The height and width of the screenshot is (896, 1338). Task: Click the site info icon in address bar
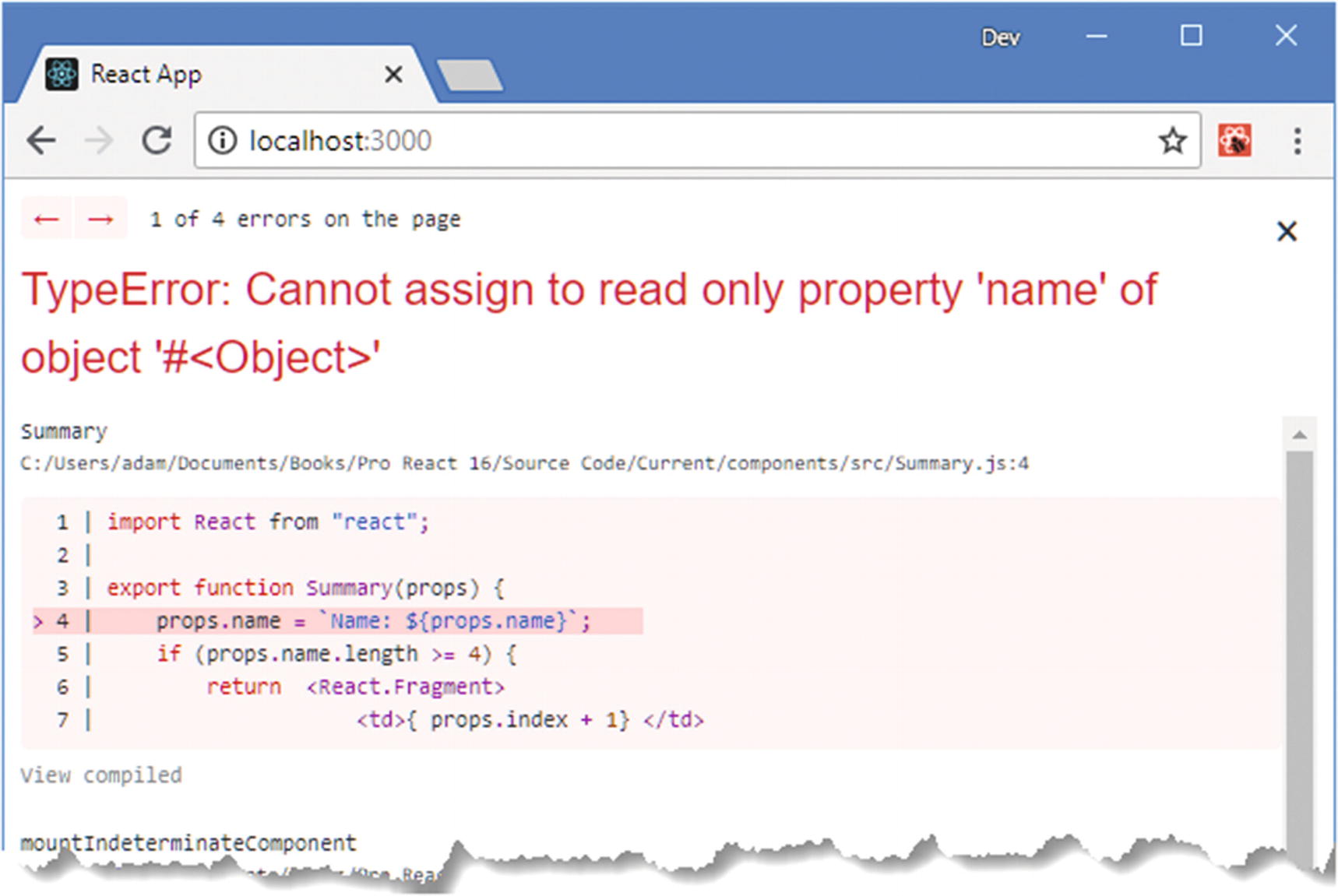(x=223, y=141)
